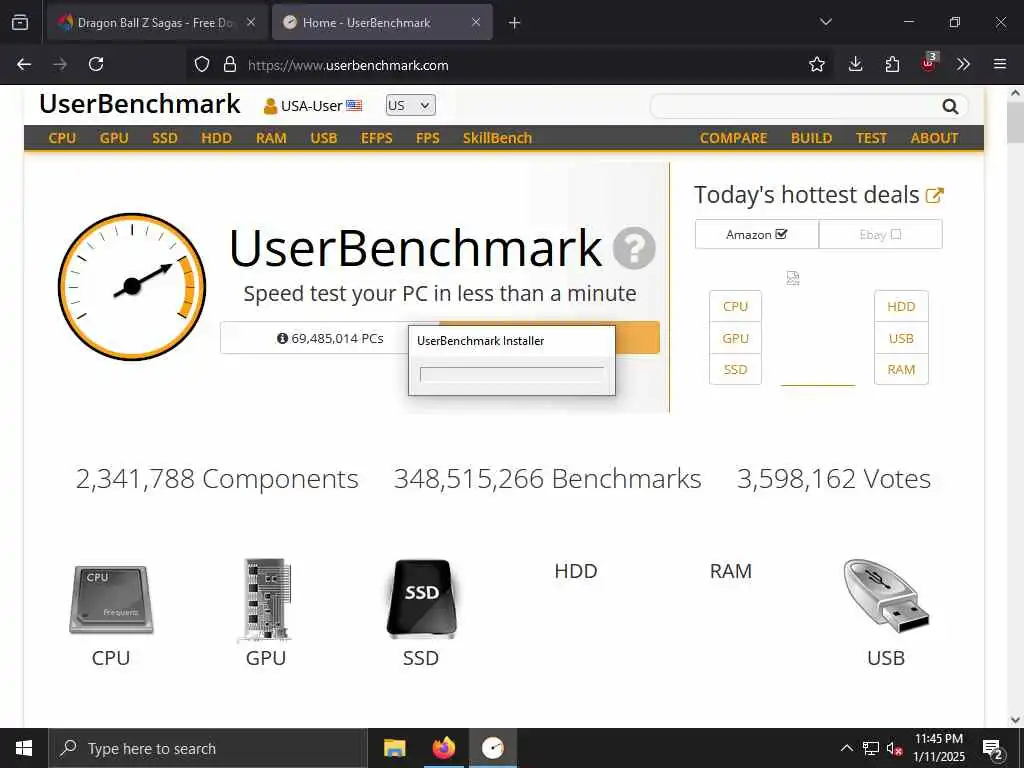Check the Ebay deals checkbox
Viewport: 1024px width, 768px height.
(896, 234)
